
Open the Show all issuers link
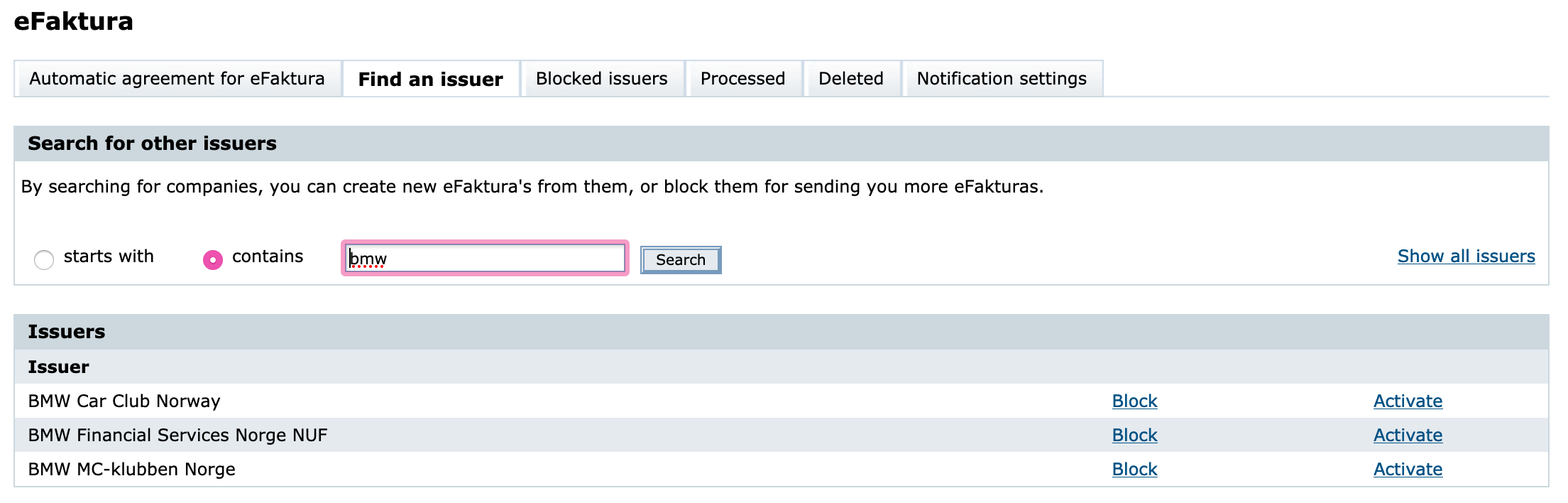1466,256
